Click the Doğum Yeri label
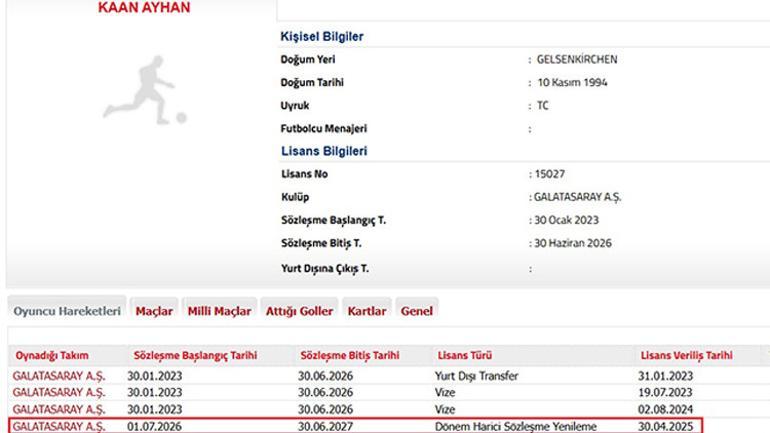The height and width of the screenshot is (433, 770). pos(308,59)
